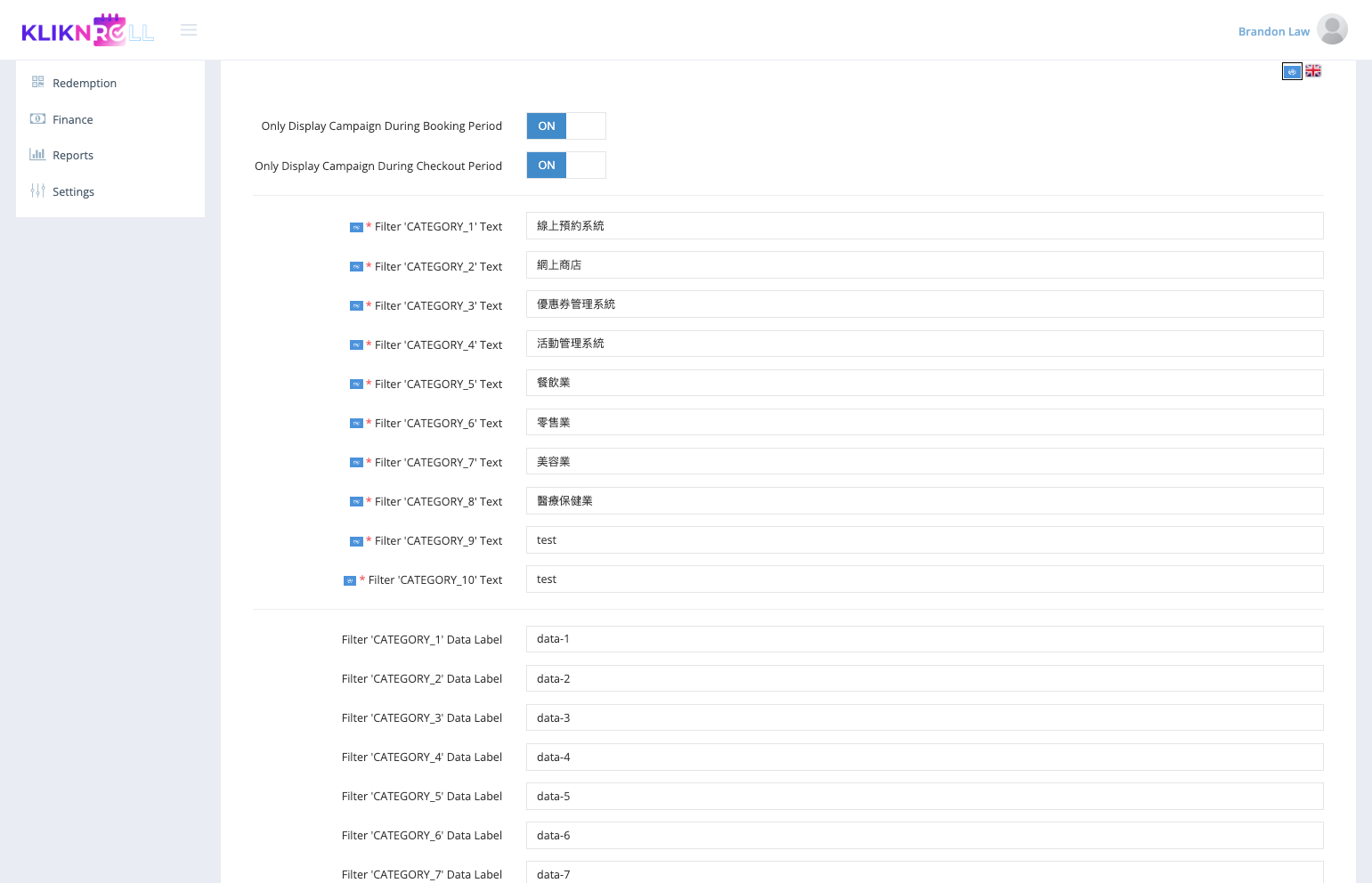The width and height of the screenshot is (1372, 883).
Task: Open the Finance menu item
Action: pos(73,119)
